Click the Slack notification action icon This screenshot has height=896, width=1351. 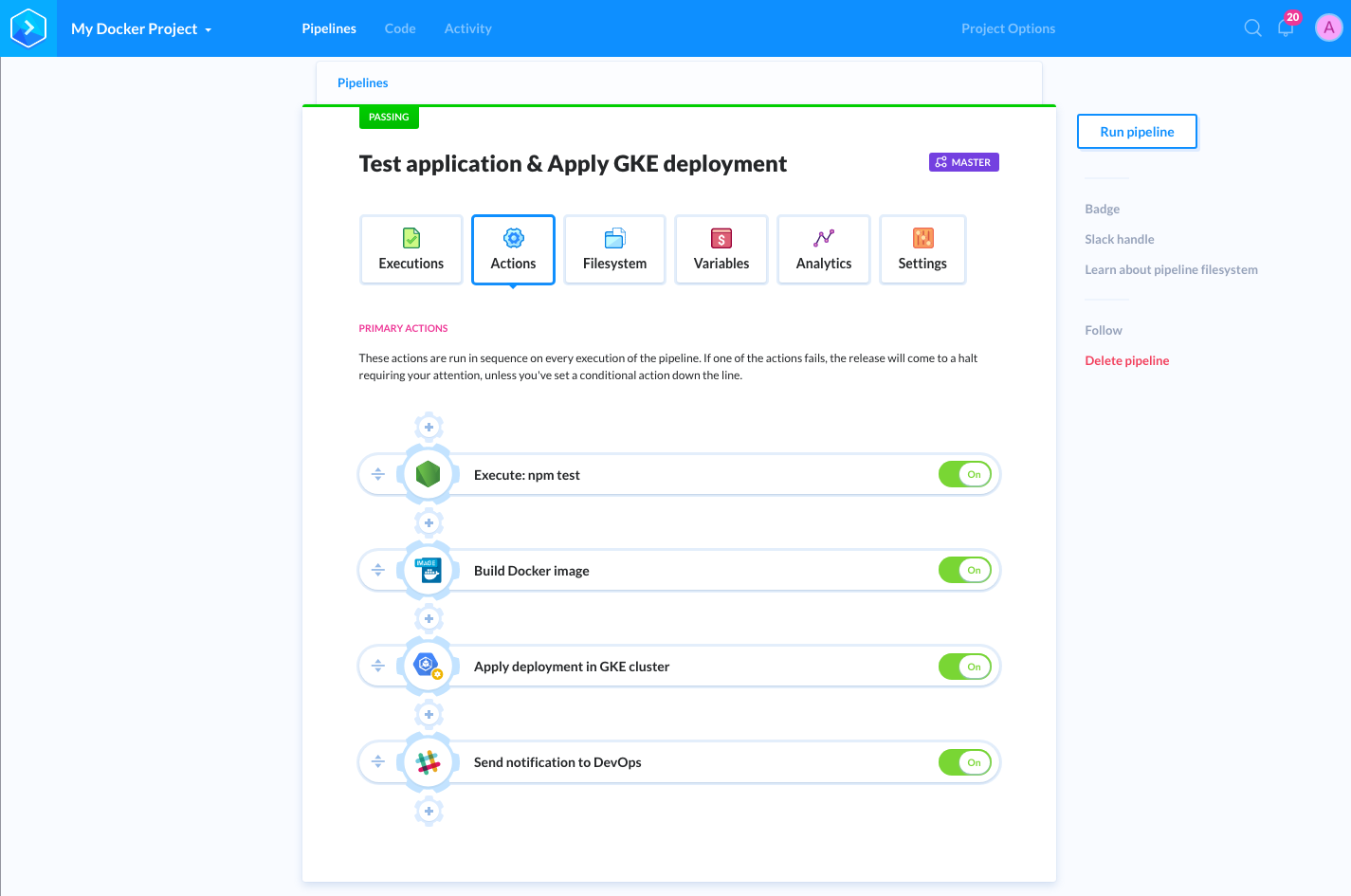[429, 762]
